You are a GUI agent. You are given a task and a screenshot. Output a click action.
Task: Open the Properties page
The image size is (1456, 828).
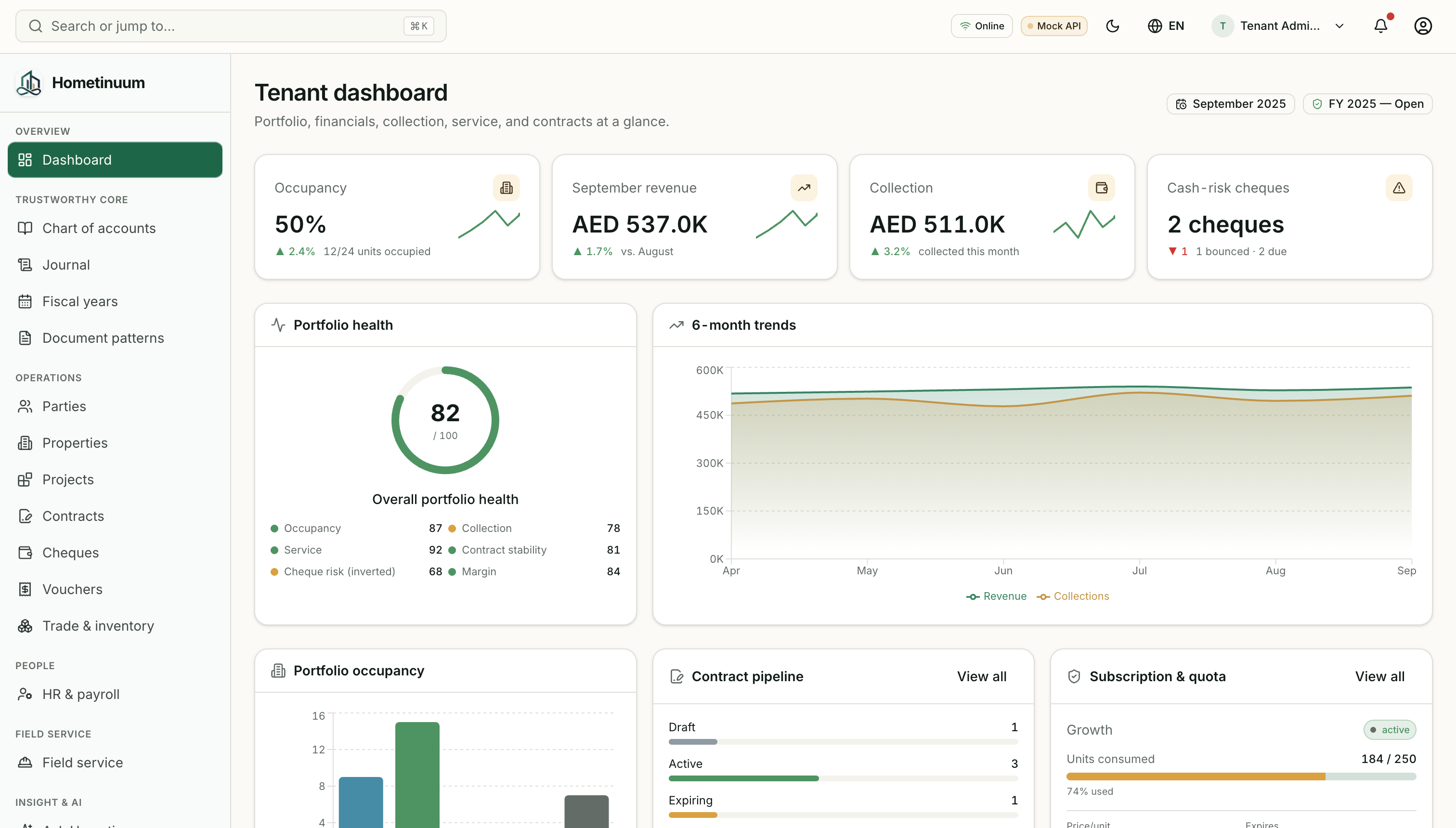115,443
